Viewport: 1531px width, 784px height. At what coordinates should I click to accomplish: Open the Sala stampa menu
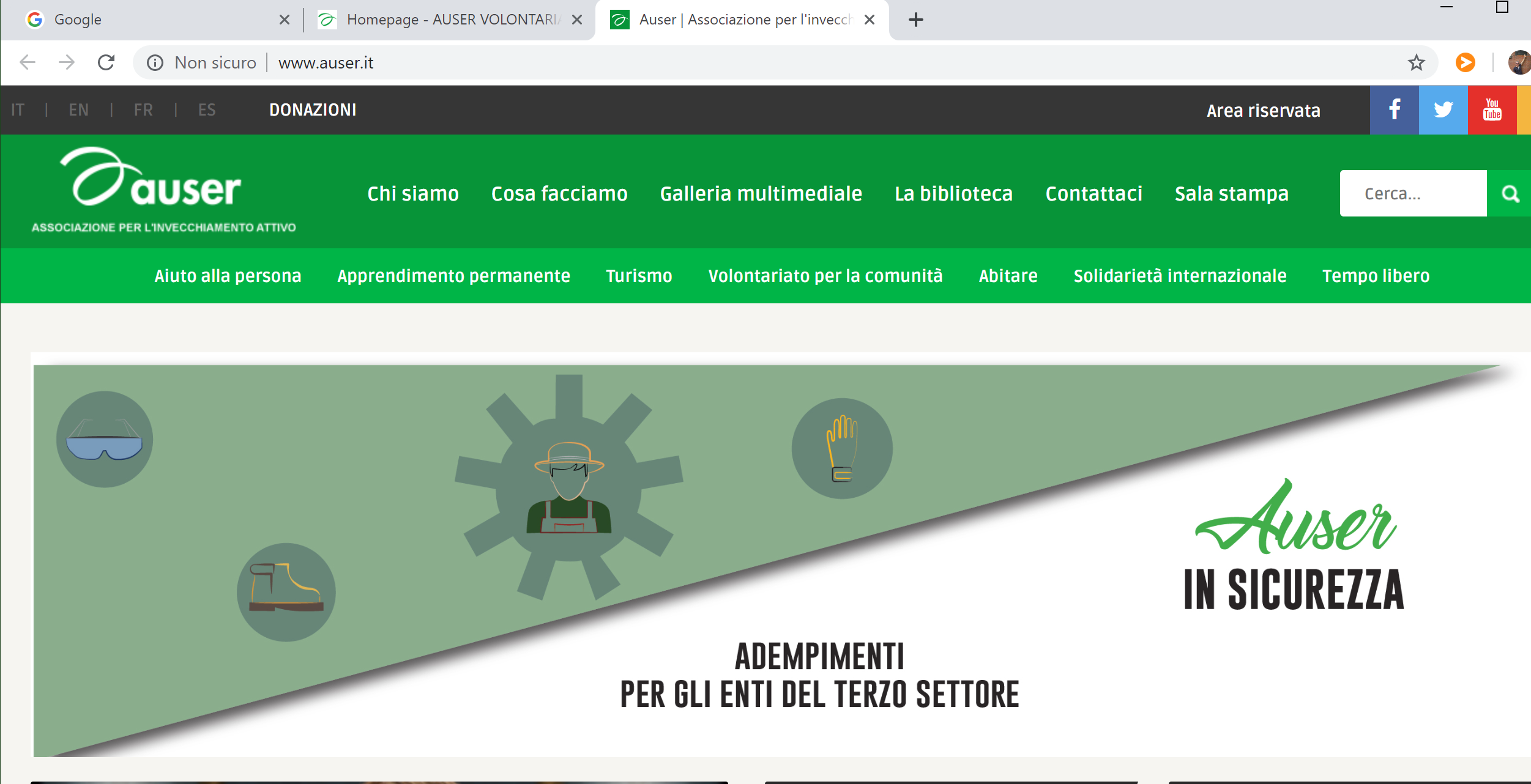click(x=1231, y=193)
